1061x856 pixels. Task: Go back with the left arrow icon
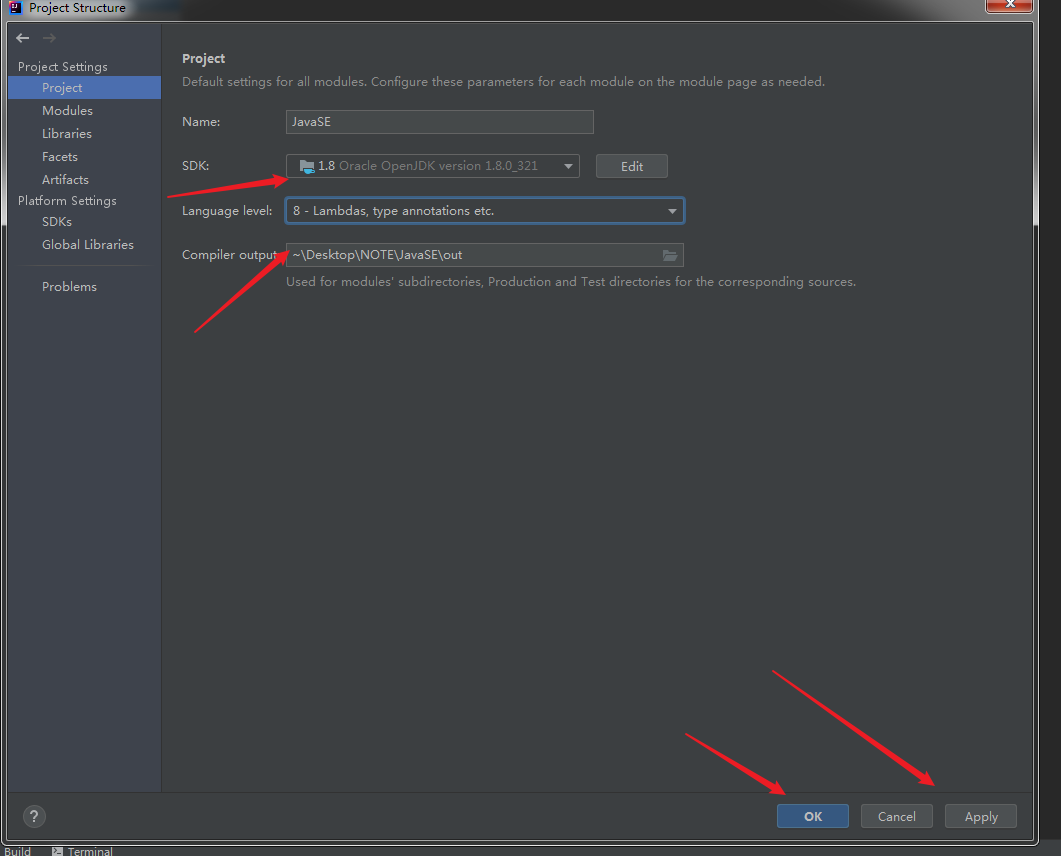(23, 38)
